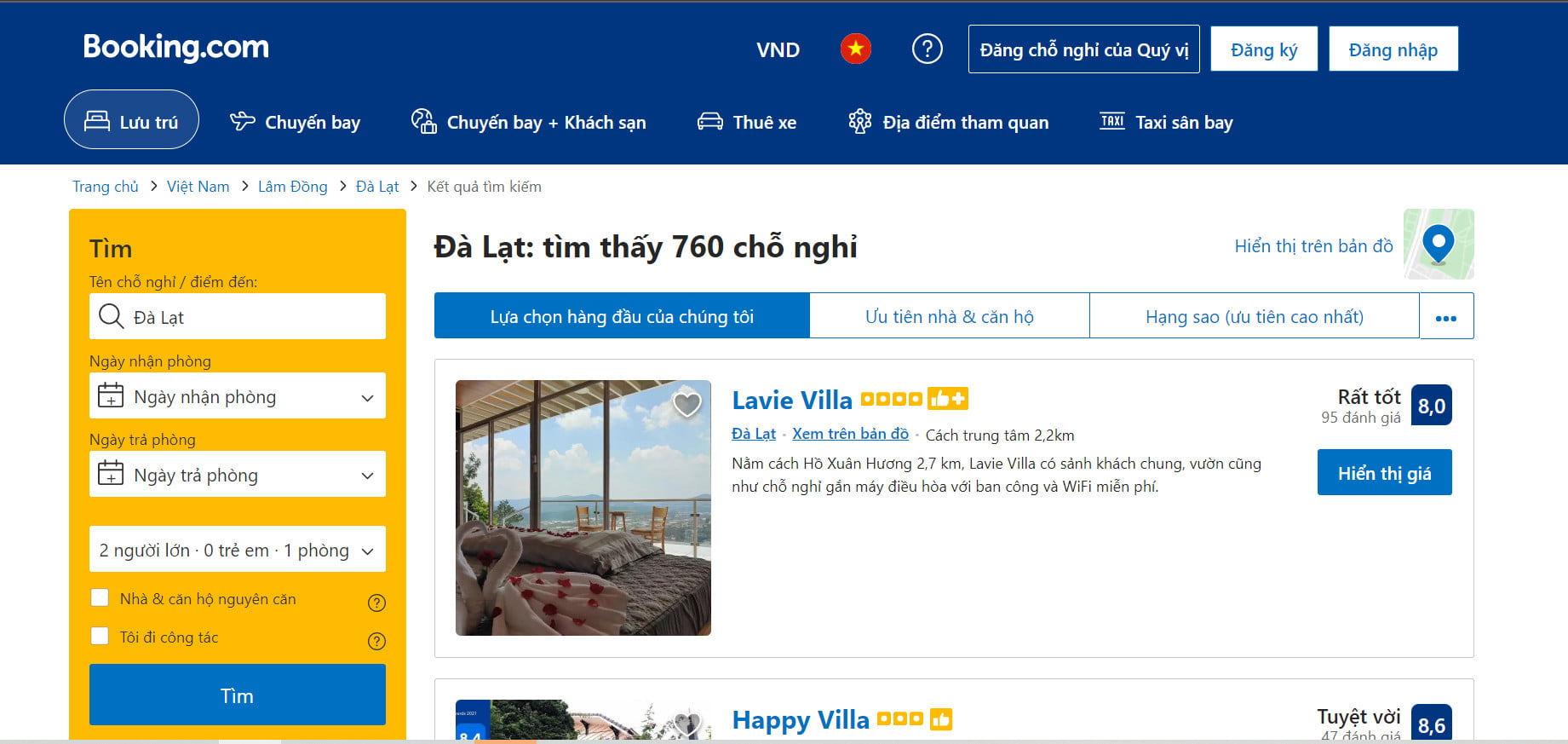This screenshot has width=1568, height=744.
Task: Open Địa điểm tham quan tab
Action: coord(949,122)
